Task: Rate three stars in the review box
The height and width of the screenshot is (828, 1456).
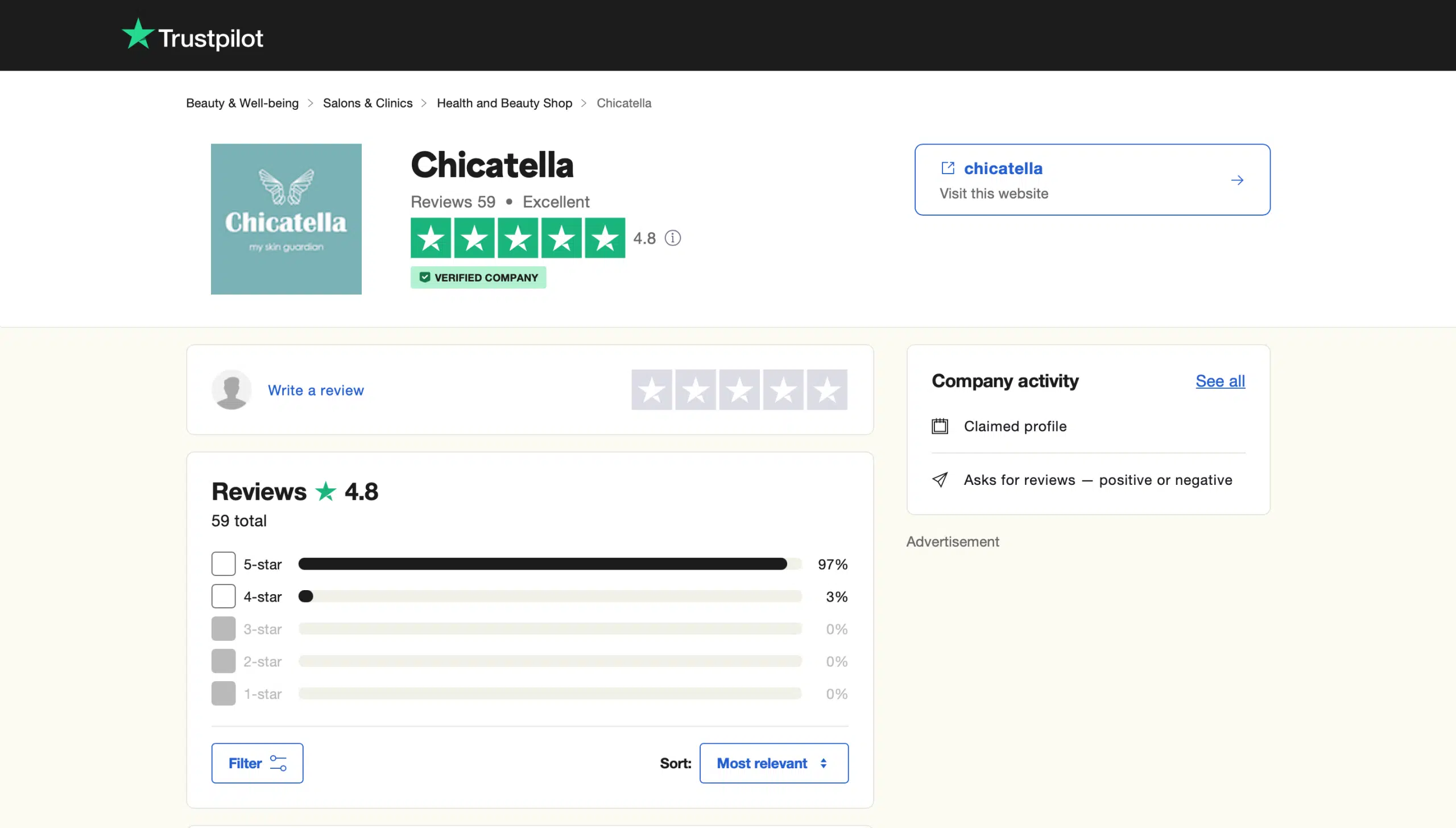Action: [x=739, y=390]
